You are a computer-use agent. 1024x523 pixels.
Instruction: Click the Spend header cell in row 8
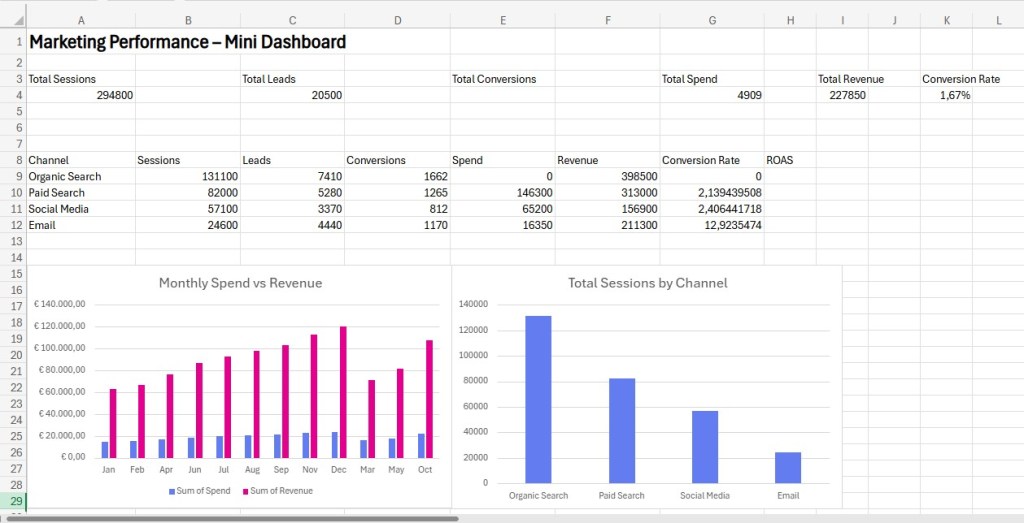(503, 160)
